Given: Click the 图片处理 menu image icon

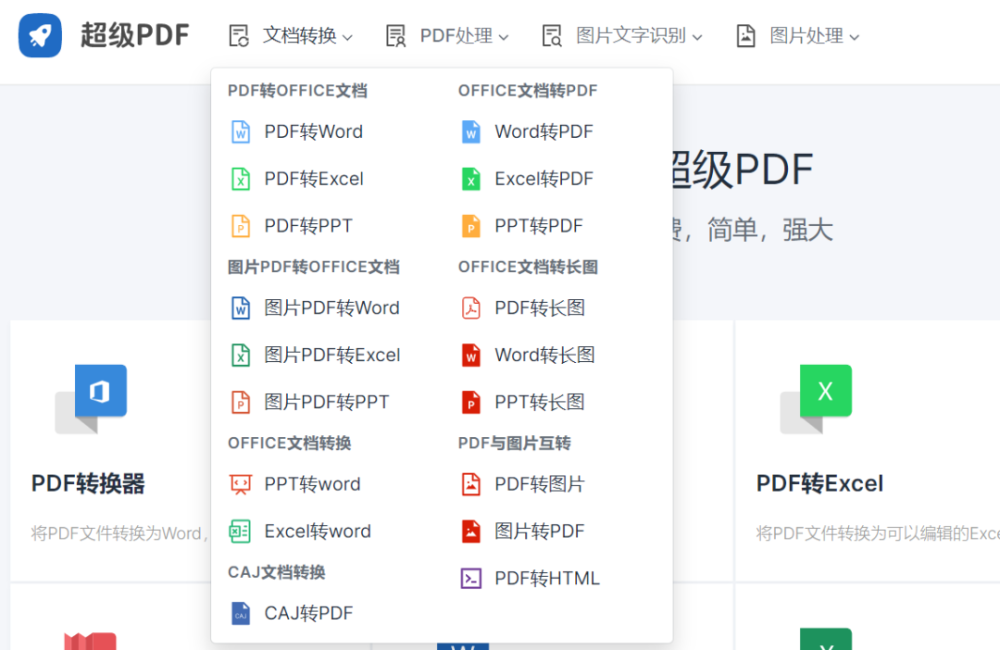Looking at the screenshot, I should coord(746,36).
